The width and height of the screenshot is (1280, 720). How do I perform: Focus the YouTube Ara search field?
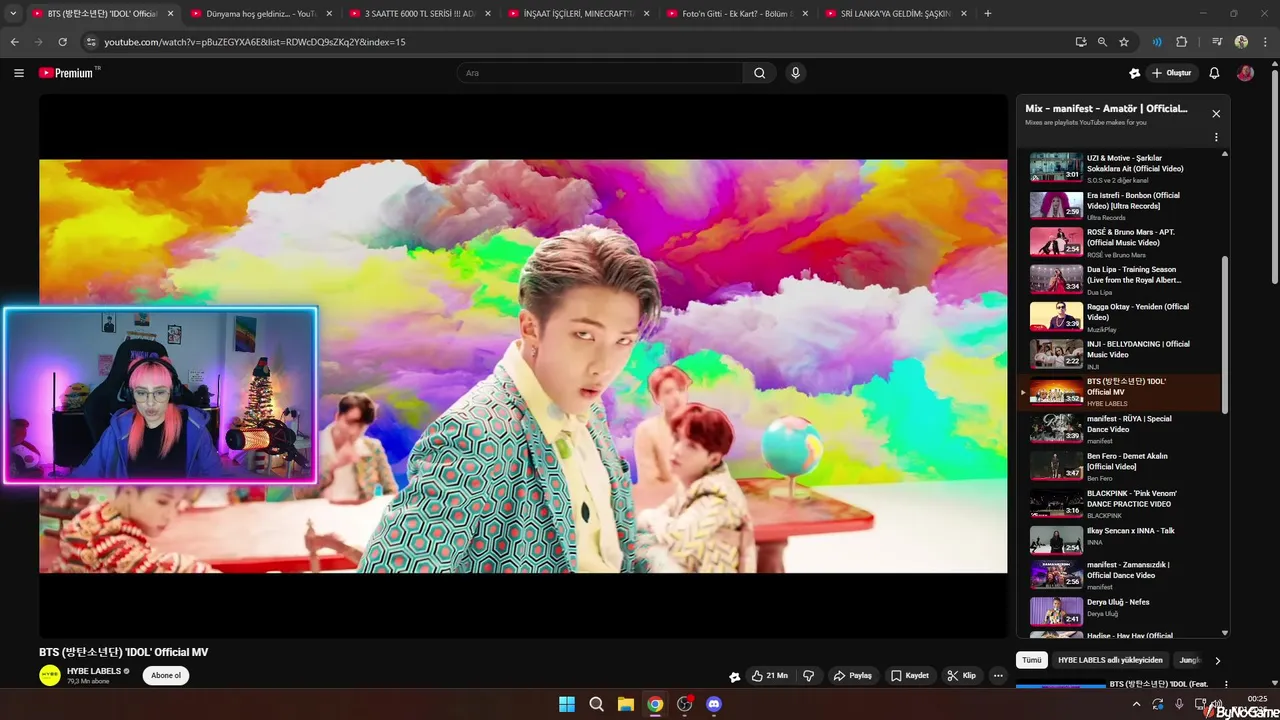point(600,73)
